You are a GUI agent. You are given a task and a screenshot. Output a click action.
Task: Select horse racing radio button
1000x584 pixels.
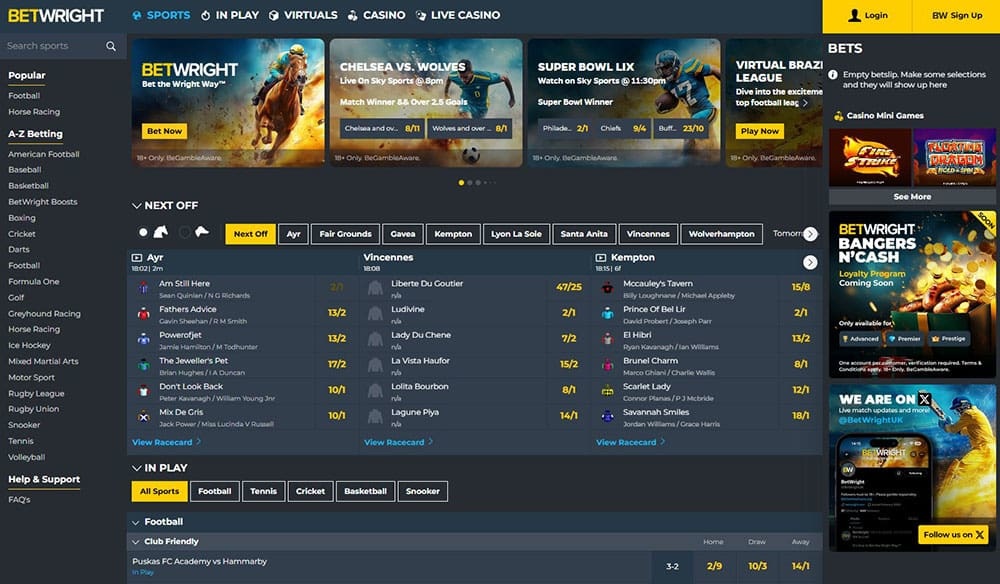[x=143, y=233]
